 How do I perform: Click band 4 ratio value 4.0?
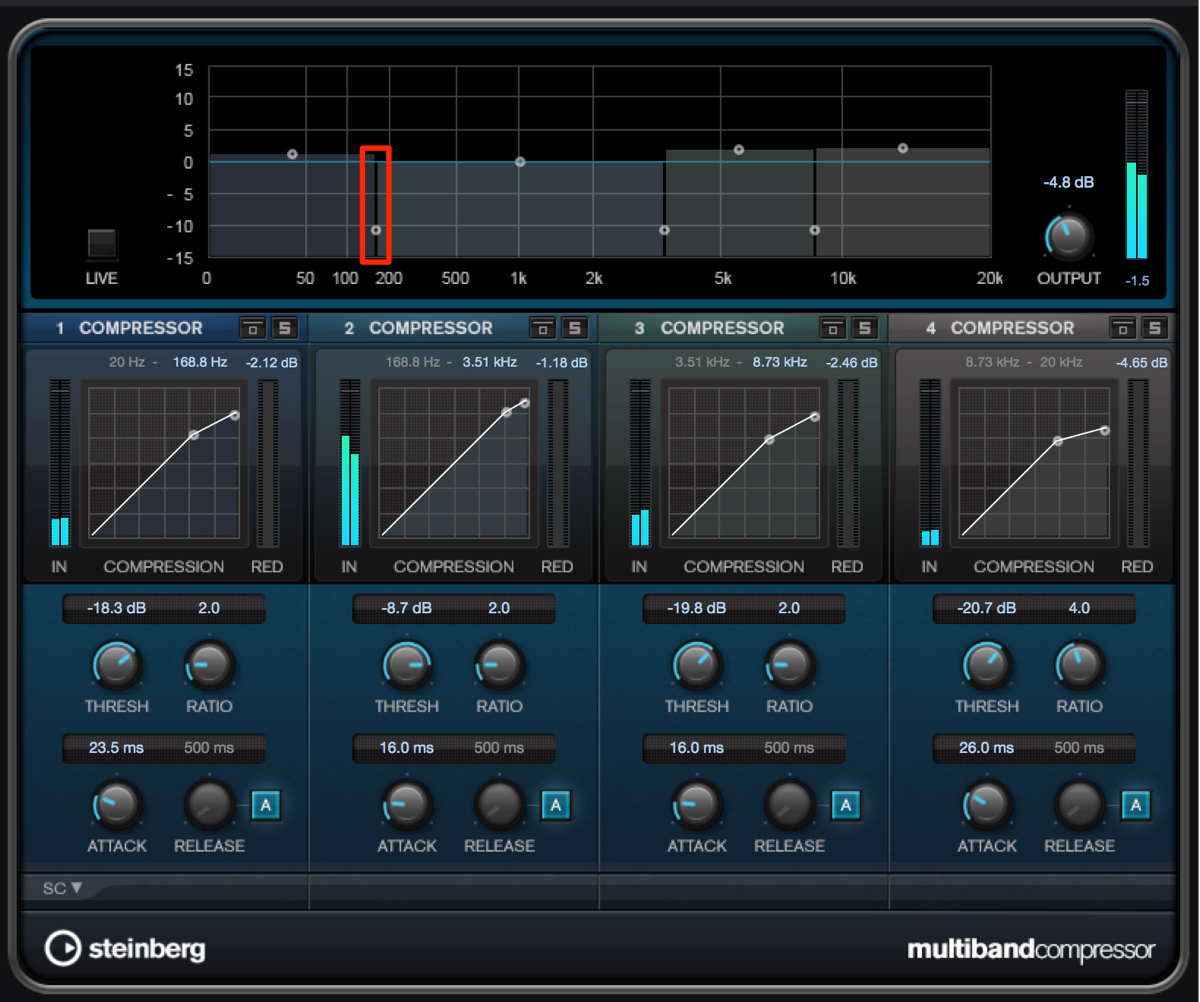(1079, 608)
